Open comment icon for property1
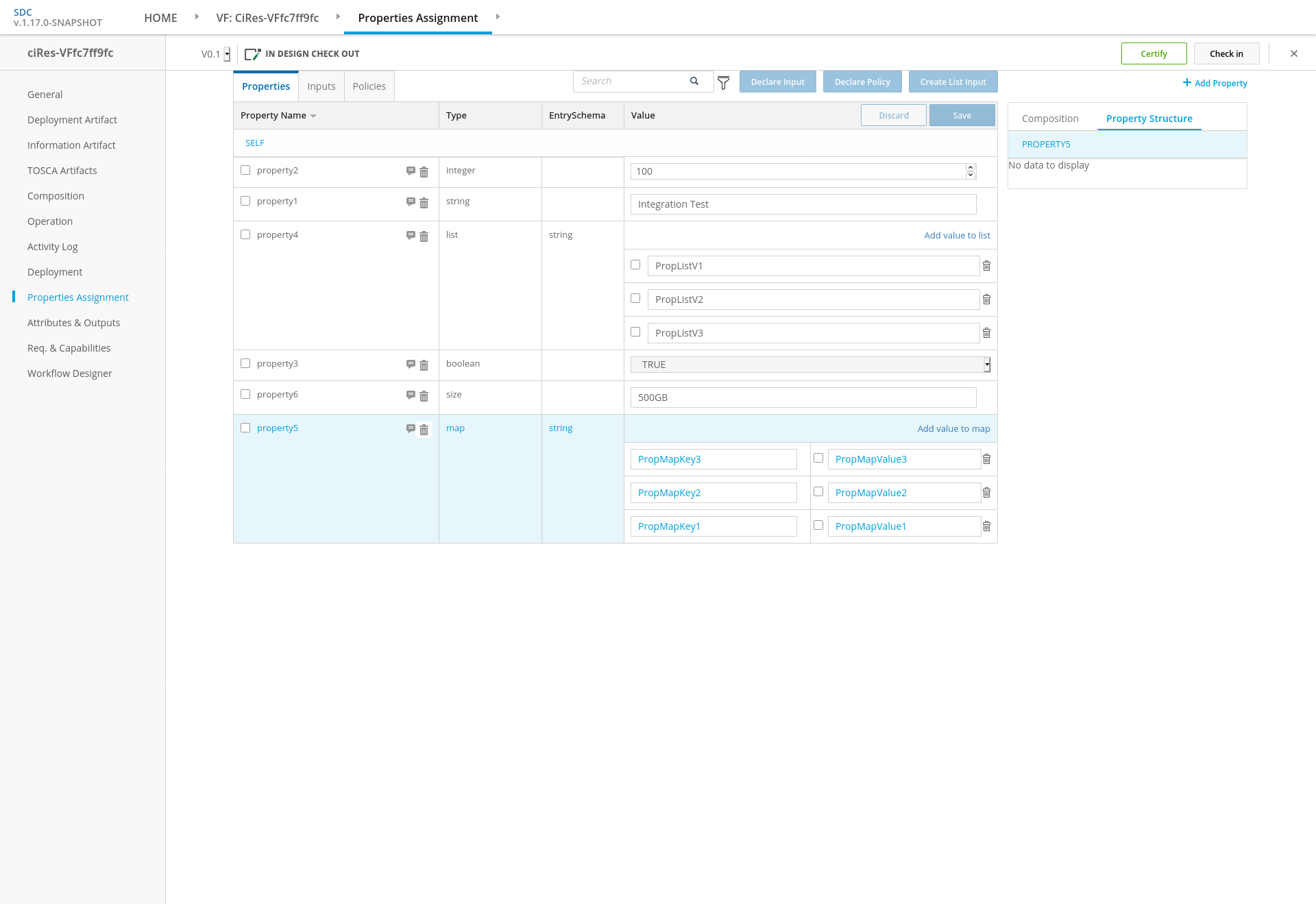 [x=411, y=202]
